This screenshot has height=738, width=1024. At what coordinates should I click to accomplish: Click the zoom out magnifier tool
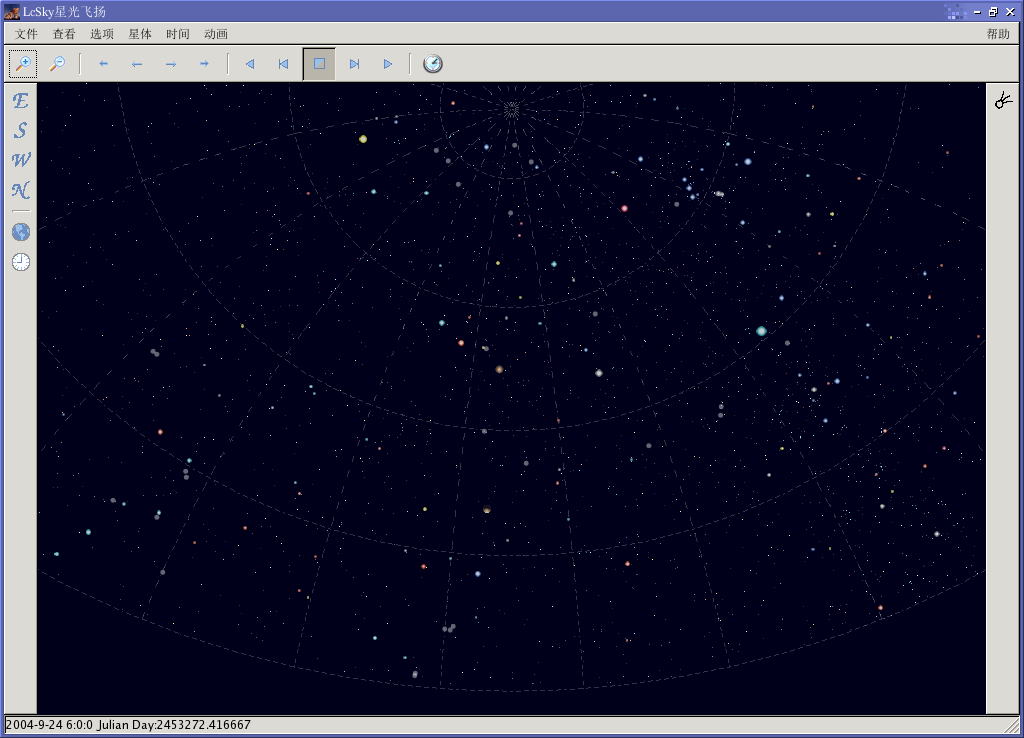pyautogui.click(x=57, y=63)
